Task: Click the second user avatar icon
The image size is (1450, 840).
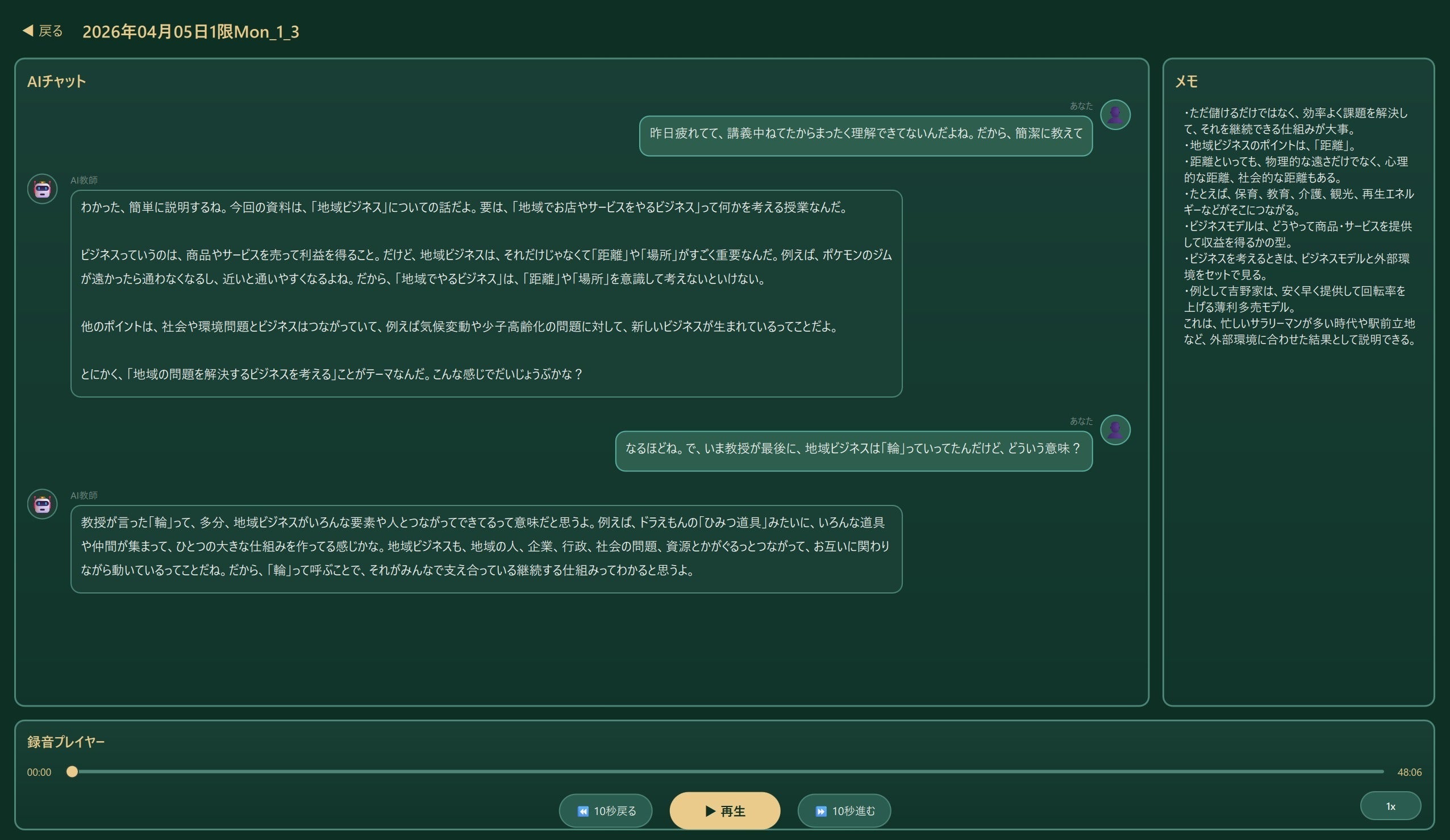Action: [1115, 430]
